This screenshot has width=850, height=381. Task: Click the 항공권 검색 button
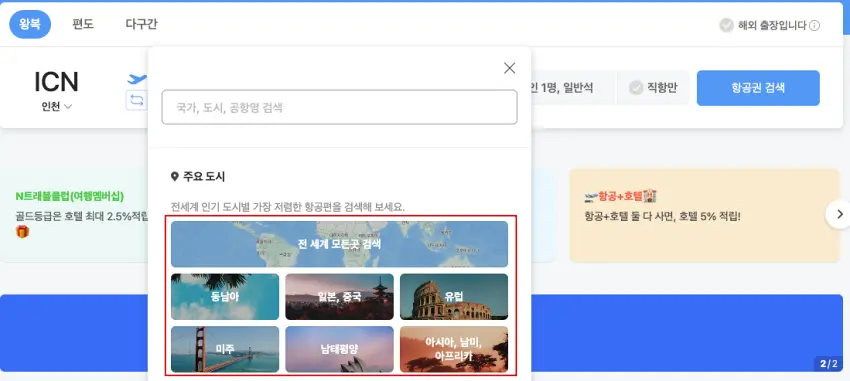(x=758, y=88)
